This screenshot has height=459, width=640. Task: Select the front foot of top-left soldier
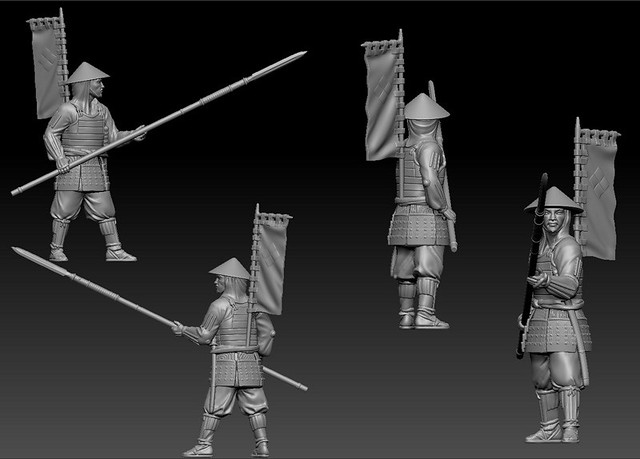(119, 254)
